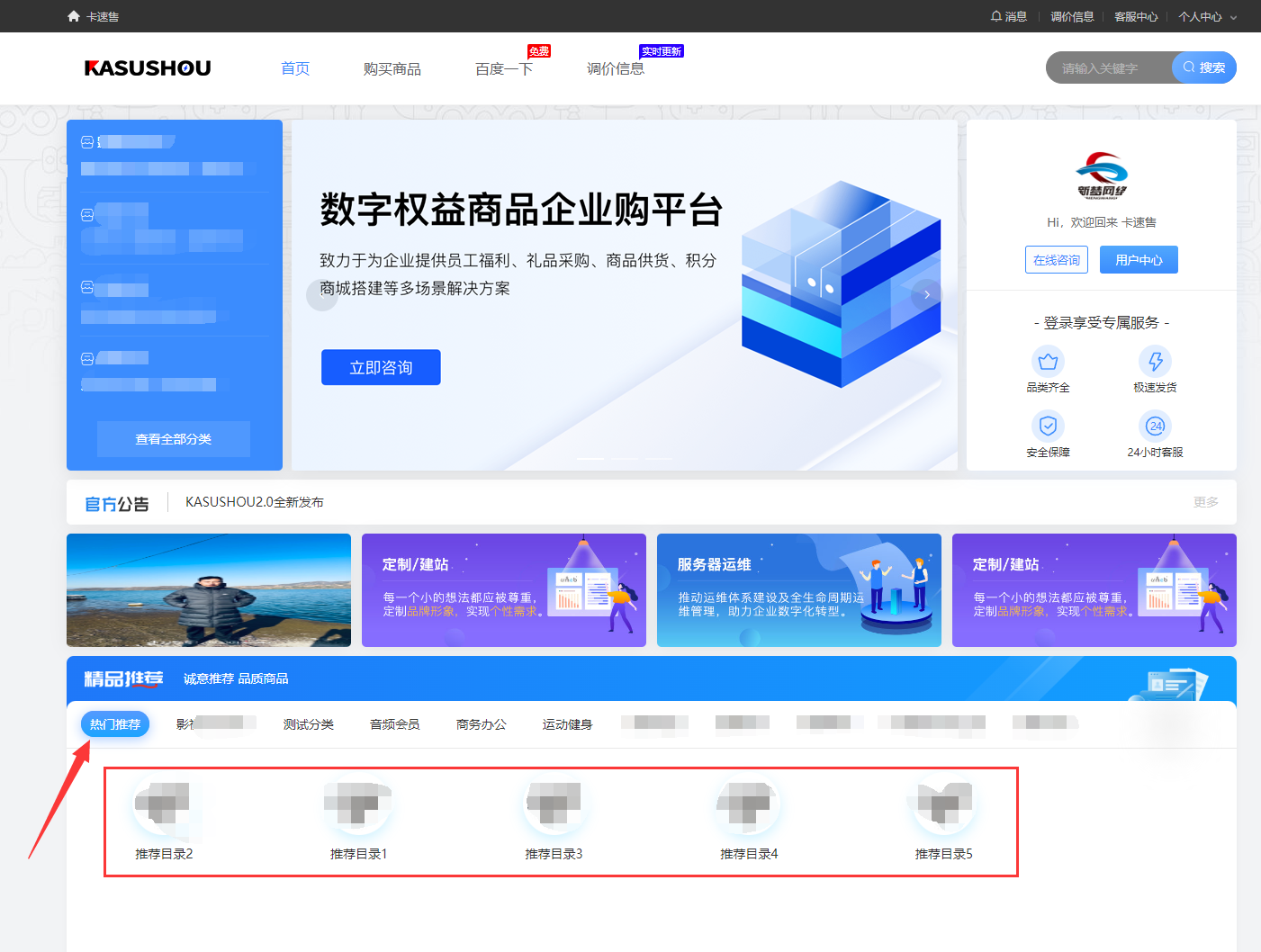Go back with the banner's left arrow
1261x952 pixels.
click(321, 294)
